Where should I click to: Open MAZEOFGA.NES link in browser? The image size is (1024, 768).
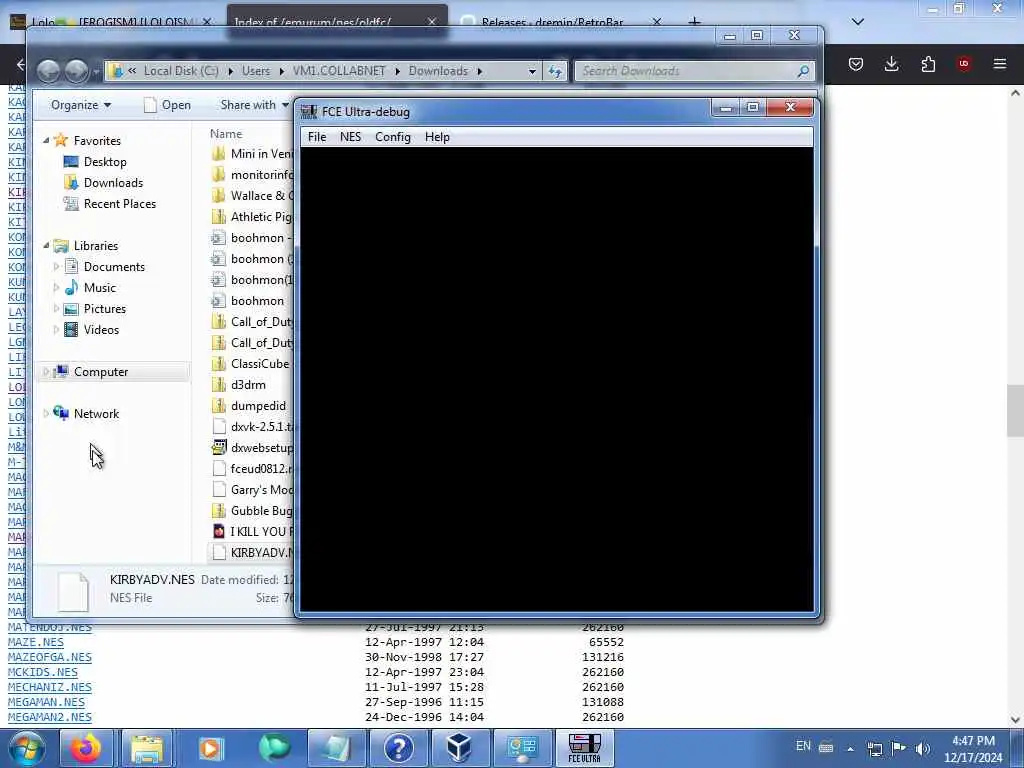coord(50,657)
